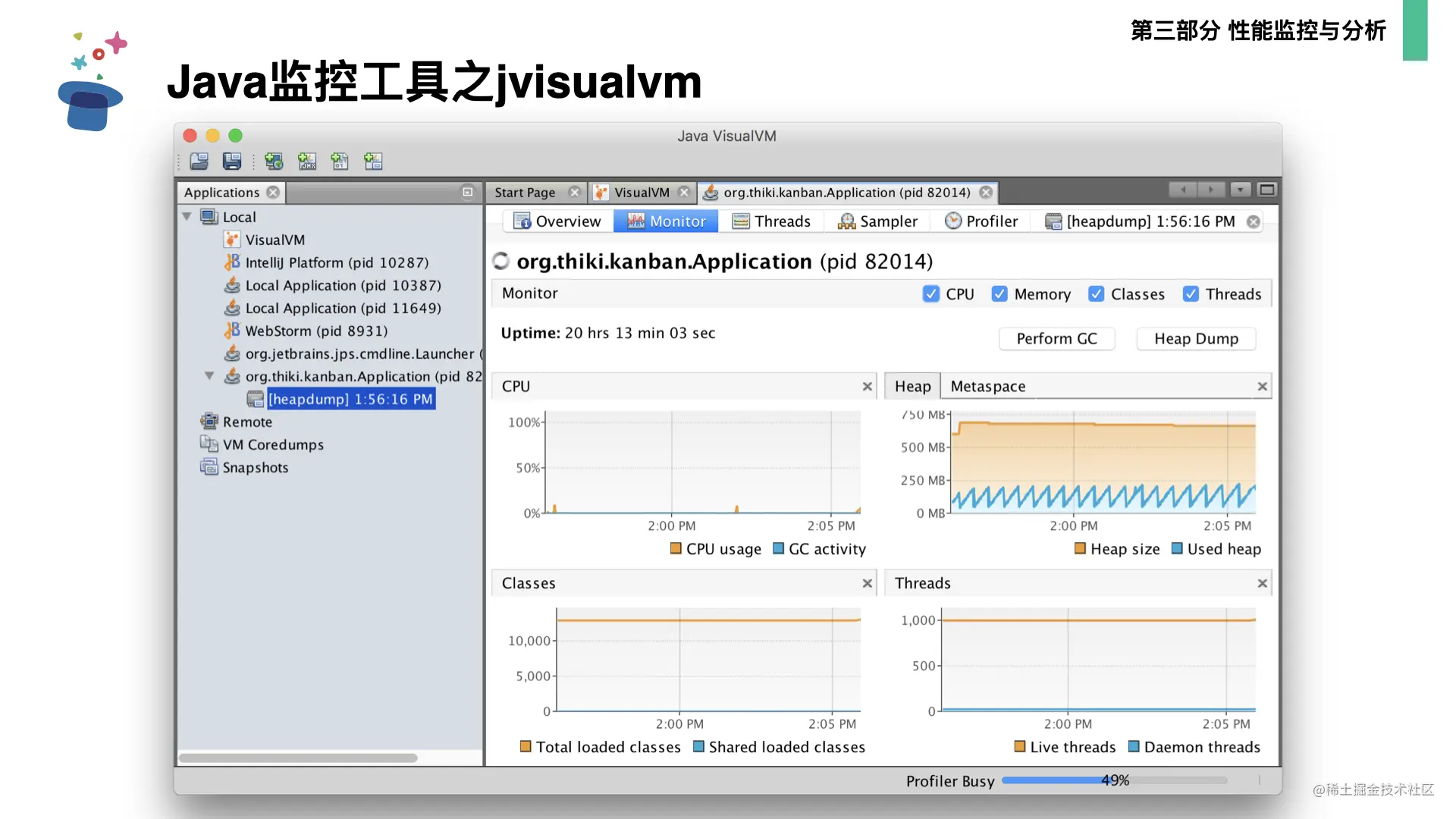
Task: Open the Monitor subtab
Action: pyautogui.click(x=666, y=221)
